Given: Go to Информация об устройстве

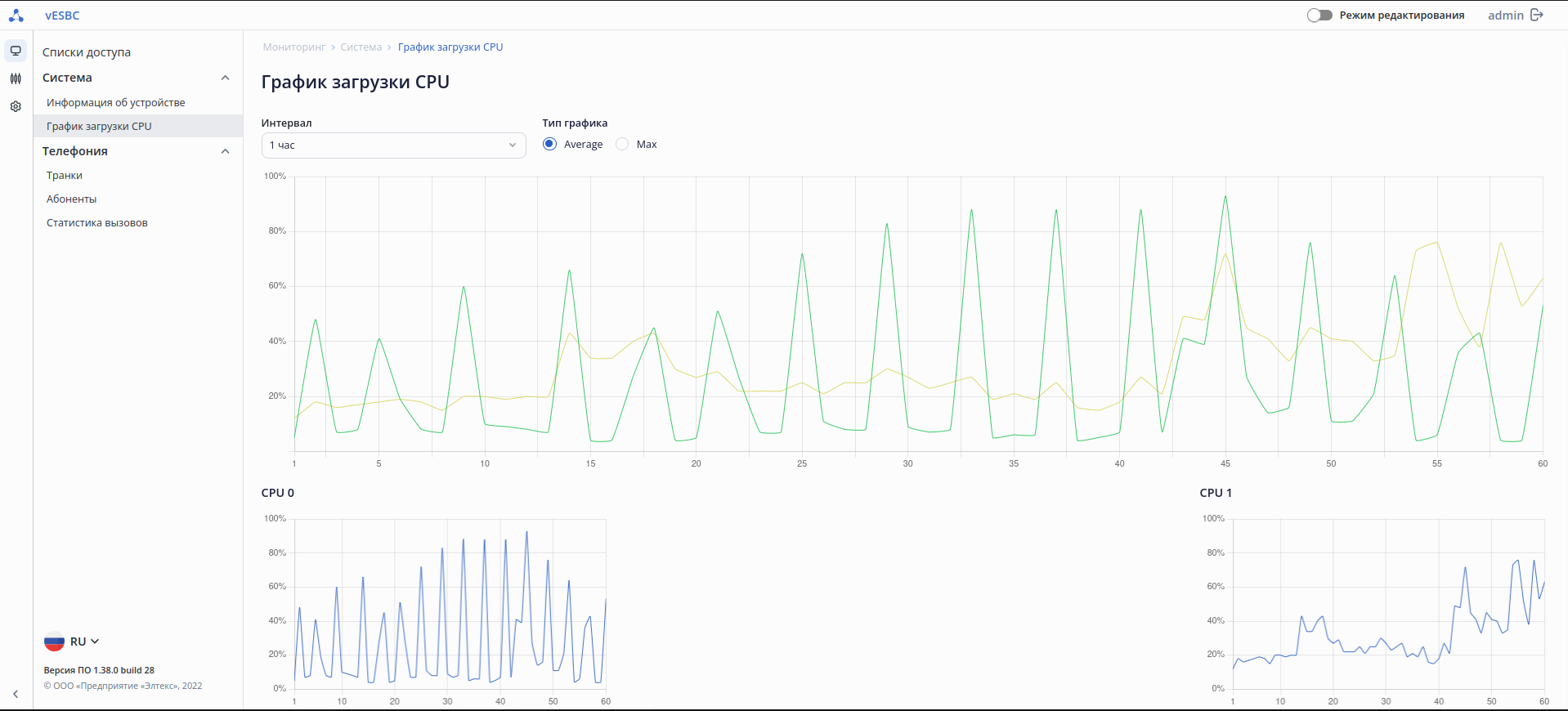Looking at the screenshot, I should 116,102.
